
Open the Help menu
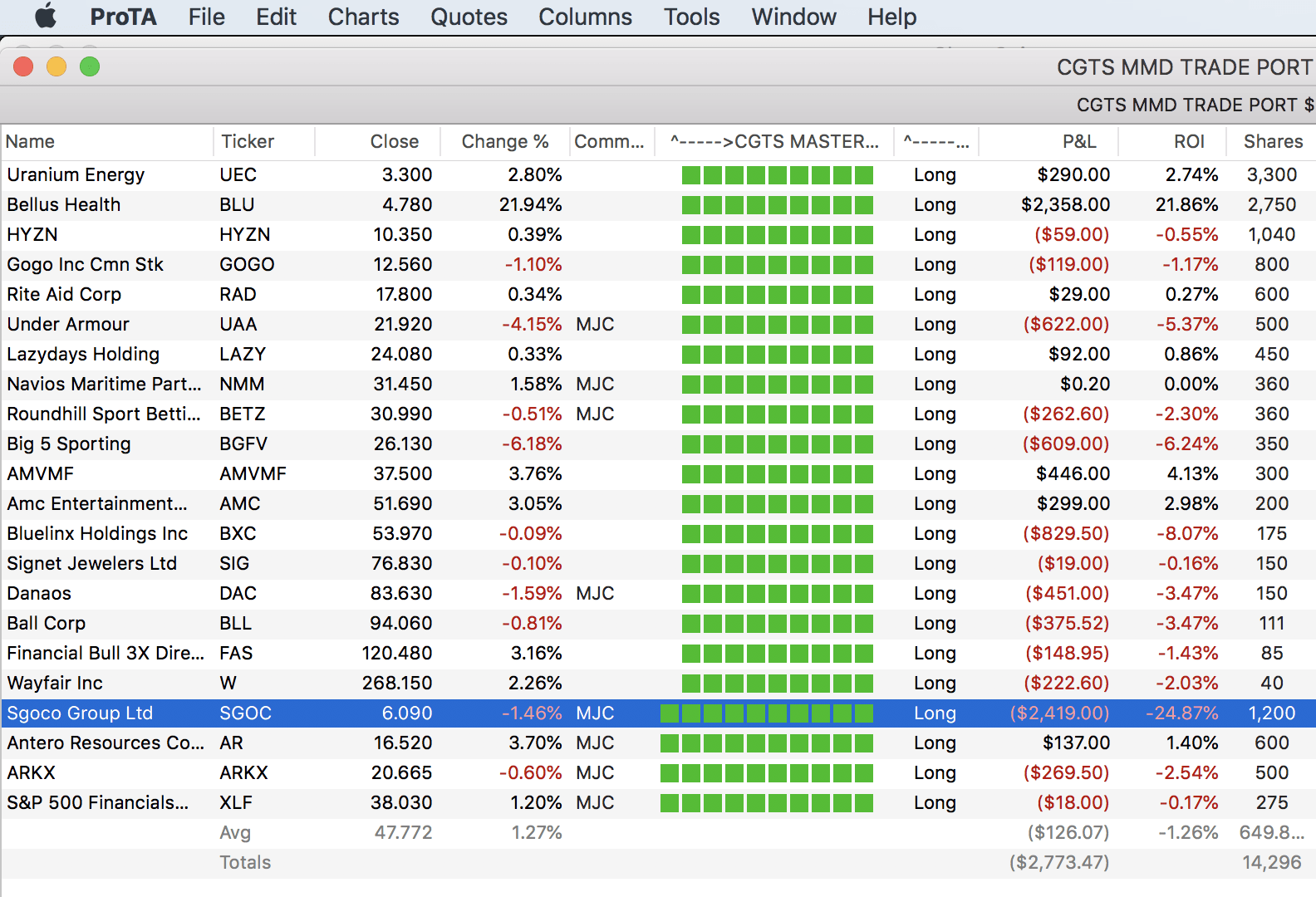tap(891, 17)
